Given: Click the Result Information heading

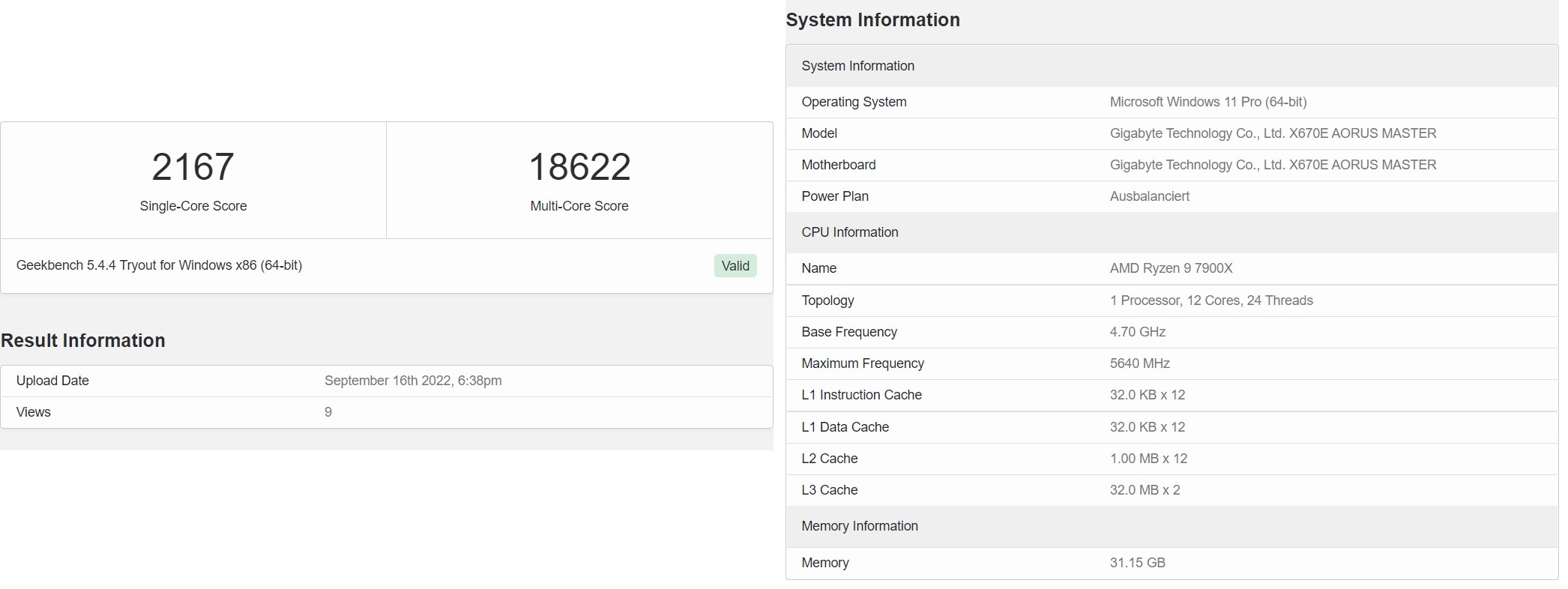Looking at the screenshot, I should click(83, 340).
